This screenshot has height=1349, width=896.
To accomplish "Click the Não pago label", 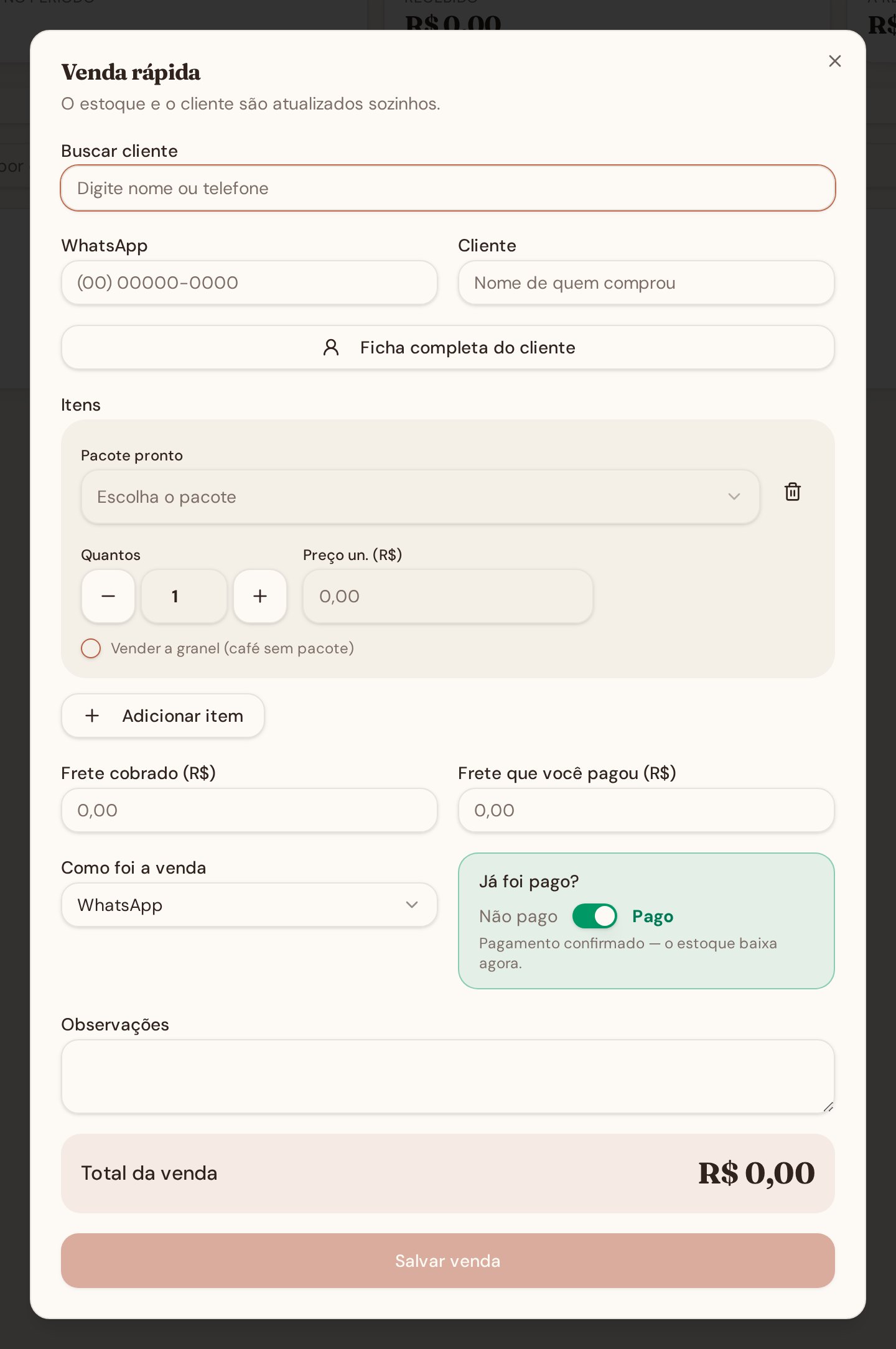I will 518,917.
